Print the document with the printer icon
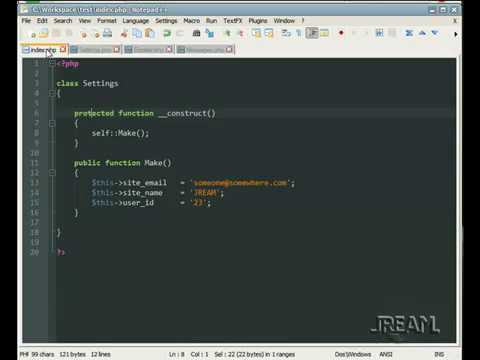The height and width of the screenshot is (360, 480). point(107,33)
